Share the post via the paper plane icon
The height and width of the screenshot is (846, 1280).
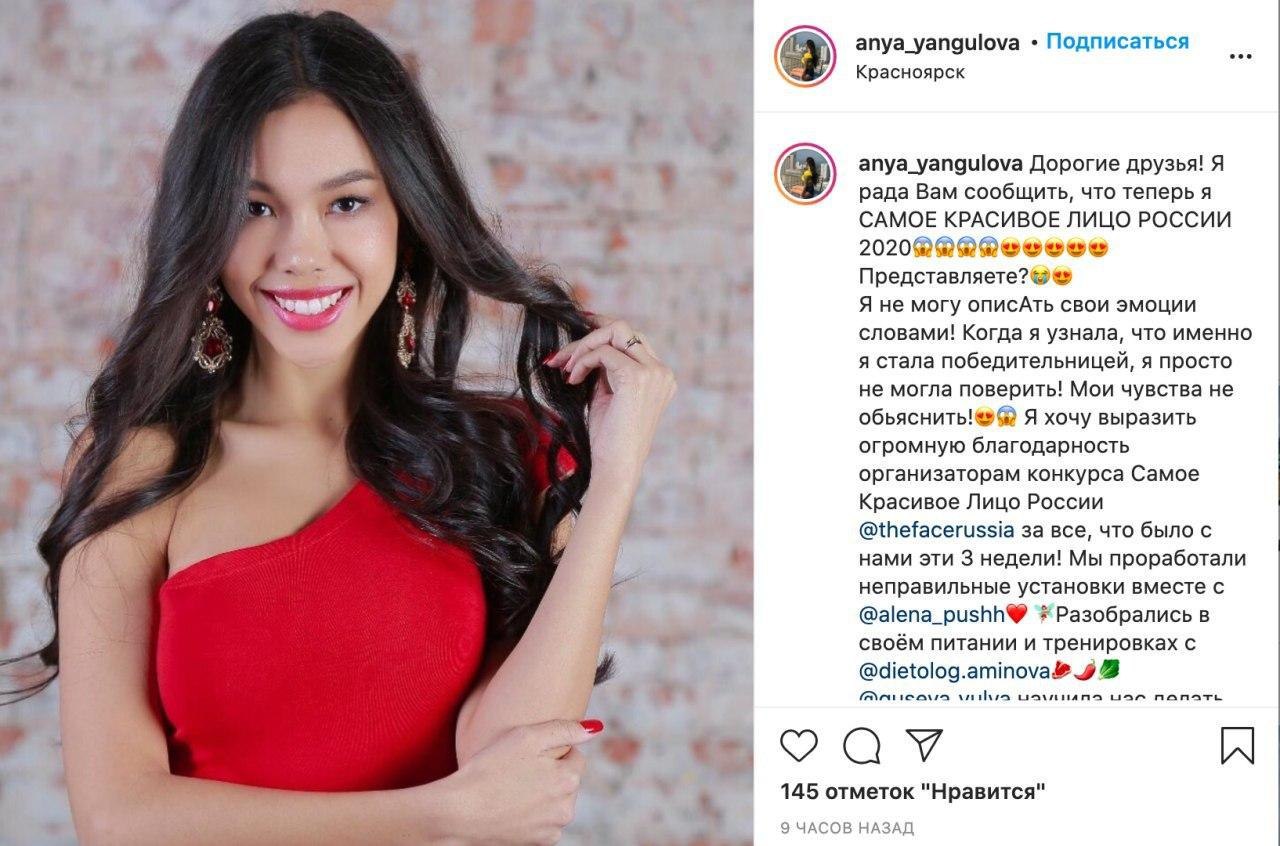[923, 745]
